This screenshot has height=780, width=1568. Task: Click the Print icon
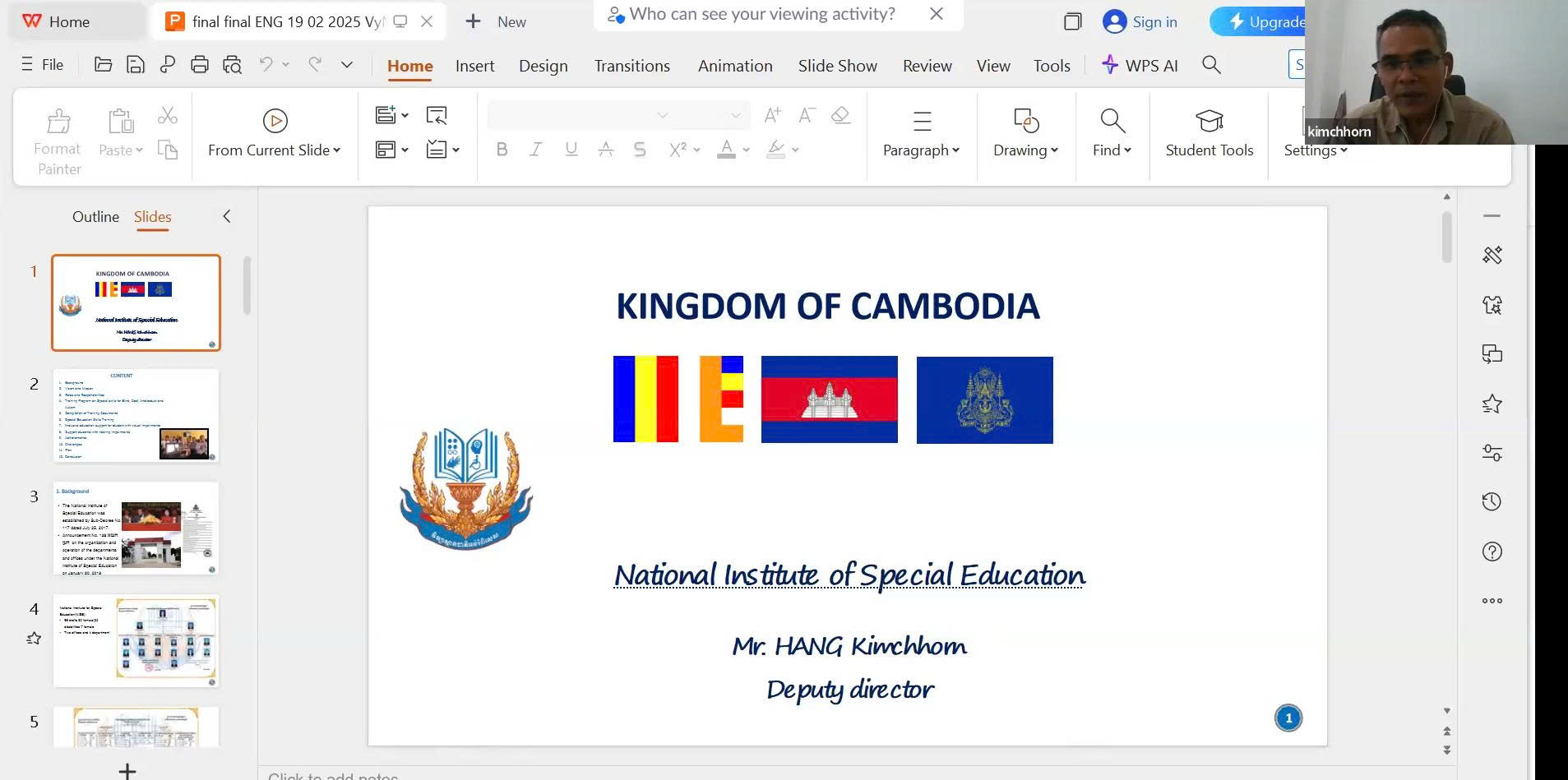point(199,65)
